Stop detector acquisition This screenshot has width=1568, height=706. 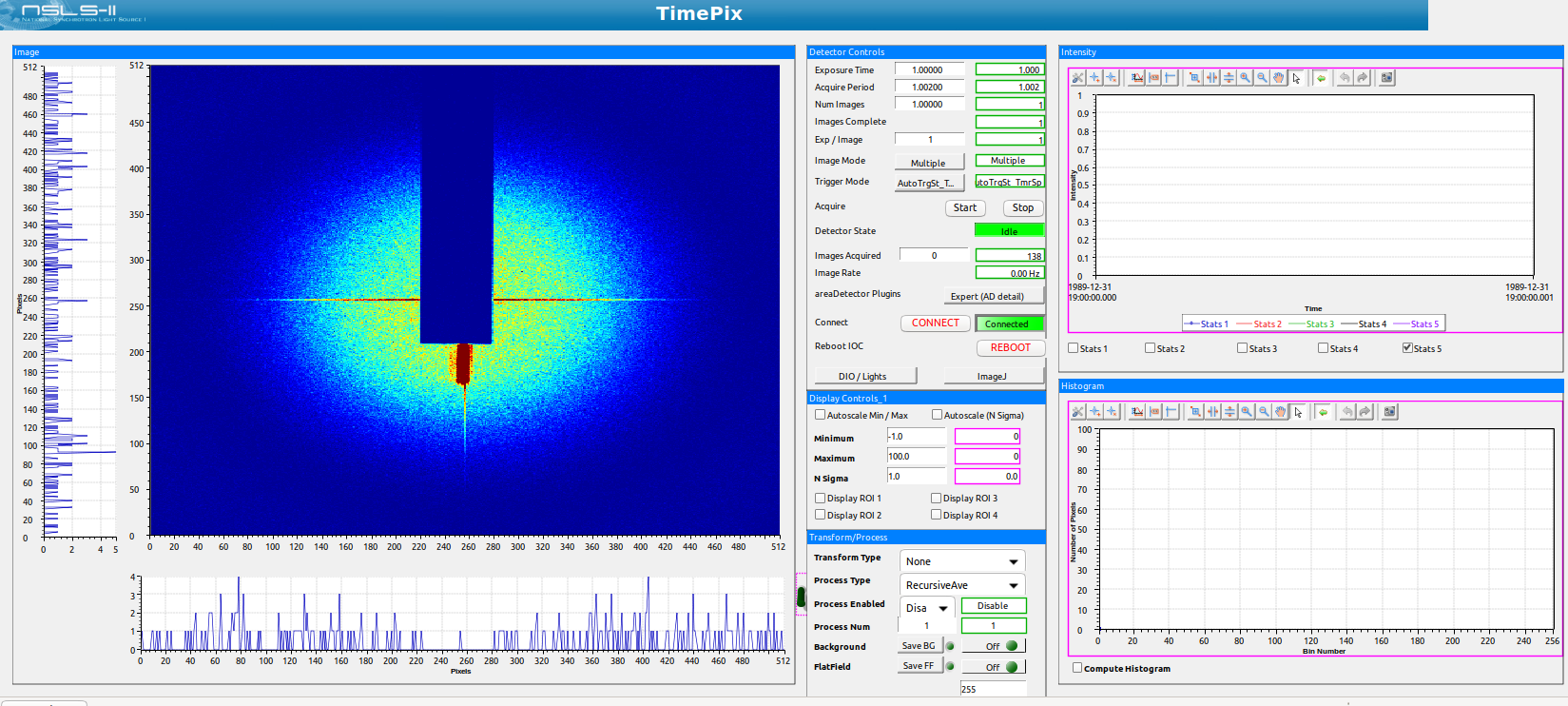click(x=1023, y=207)
